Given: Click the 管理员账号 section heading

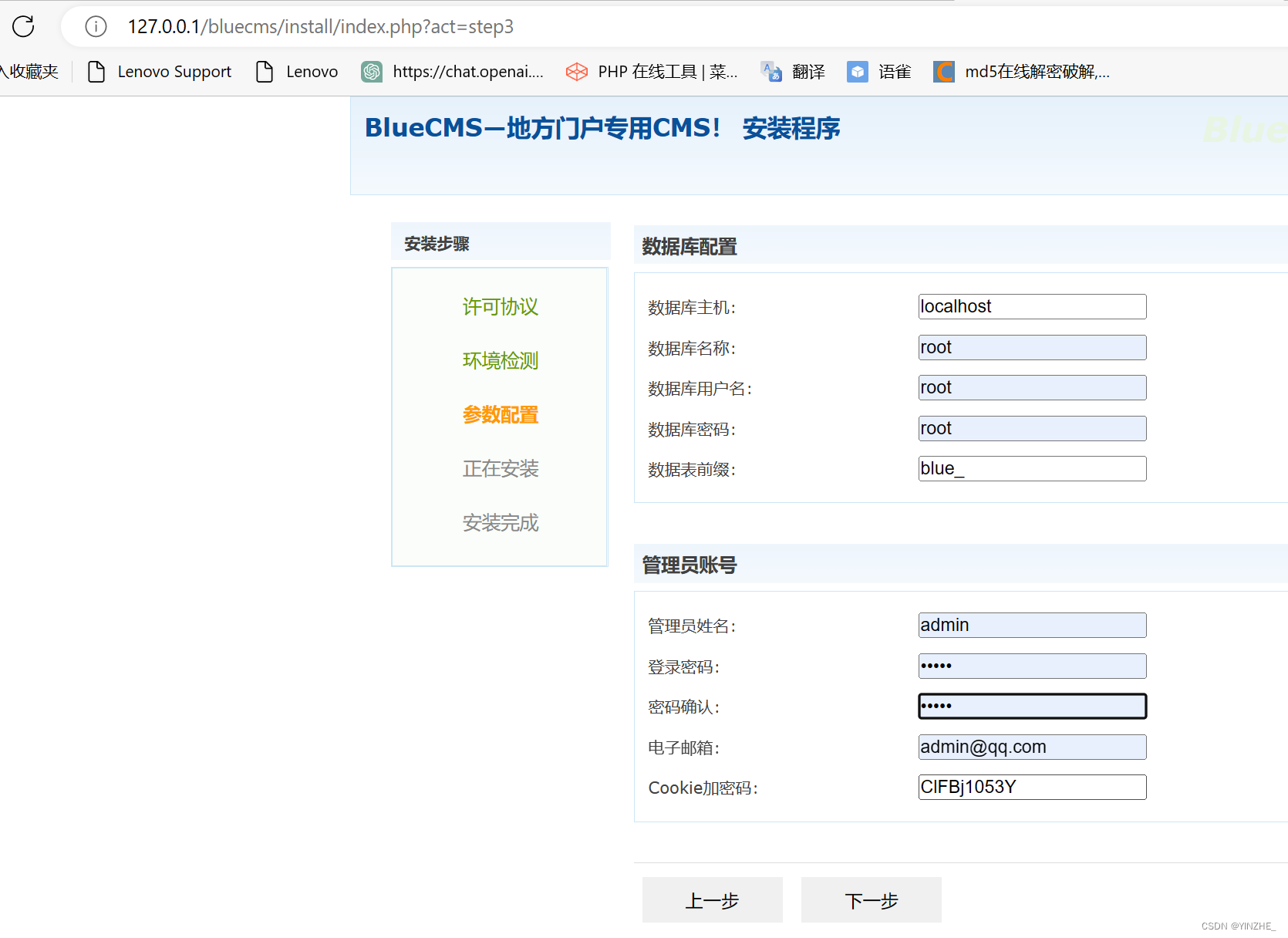Looking at the screenshot, I should point(690,565).
